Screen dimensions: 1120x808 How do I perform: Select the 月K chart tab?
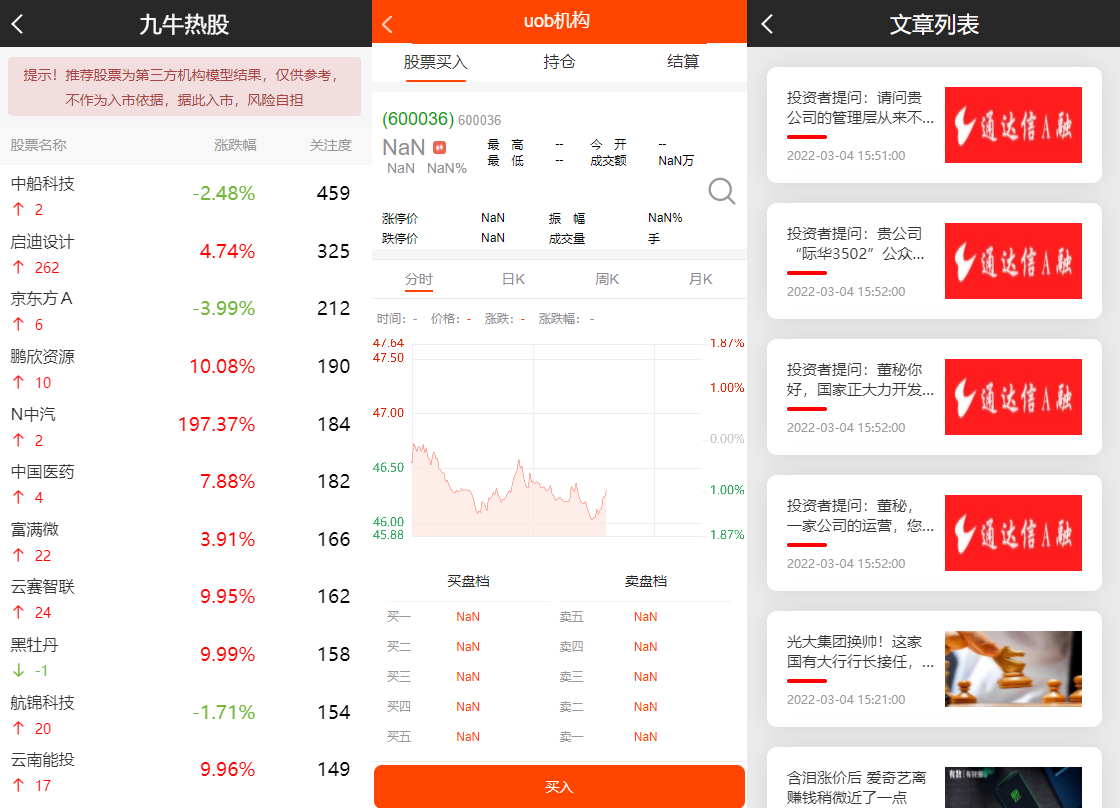[700, 279]
